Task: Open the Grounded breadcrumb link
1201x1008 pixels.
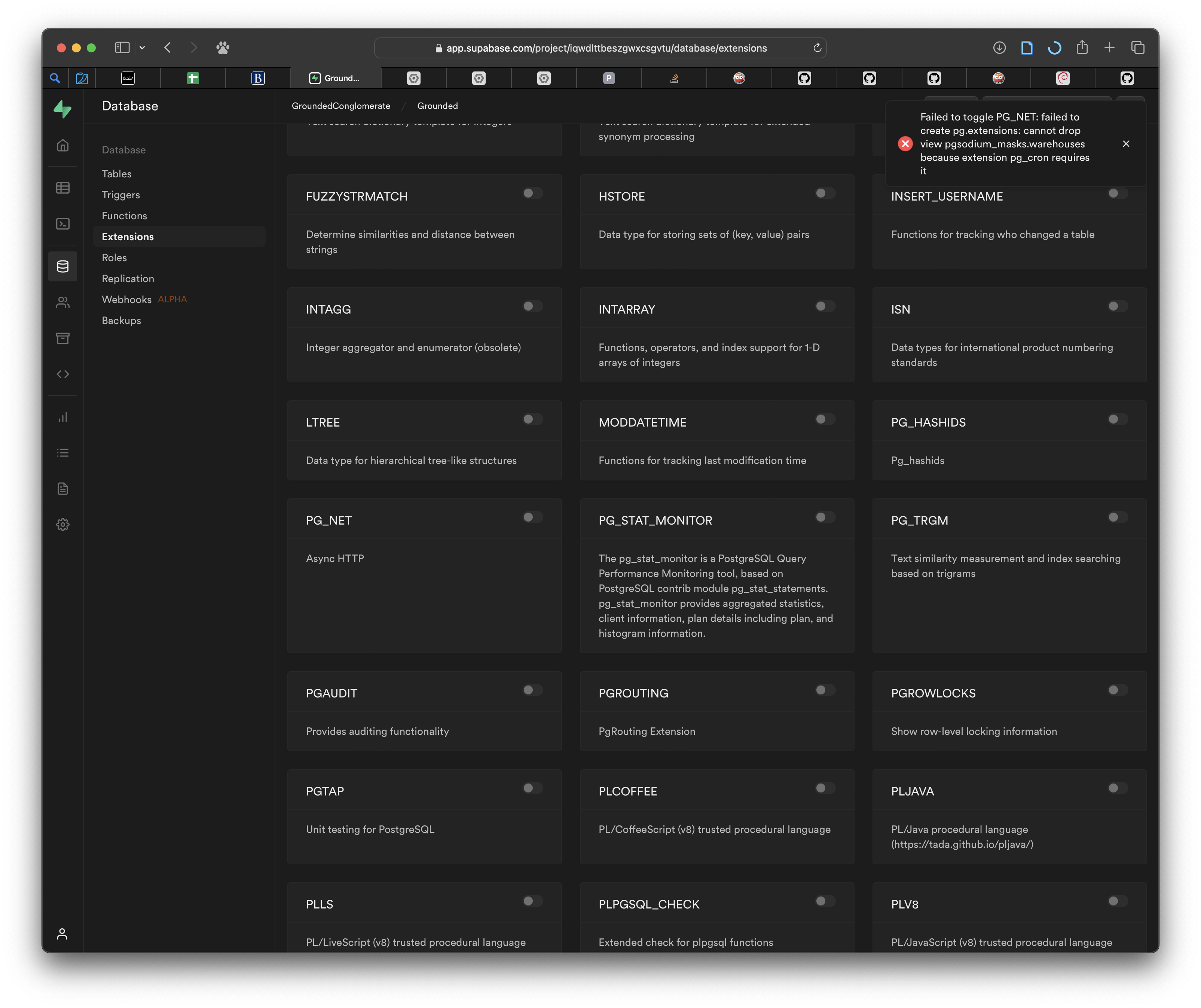Action: tap(437, 105)
